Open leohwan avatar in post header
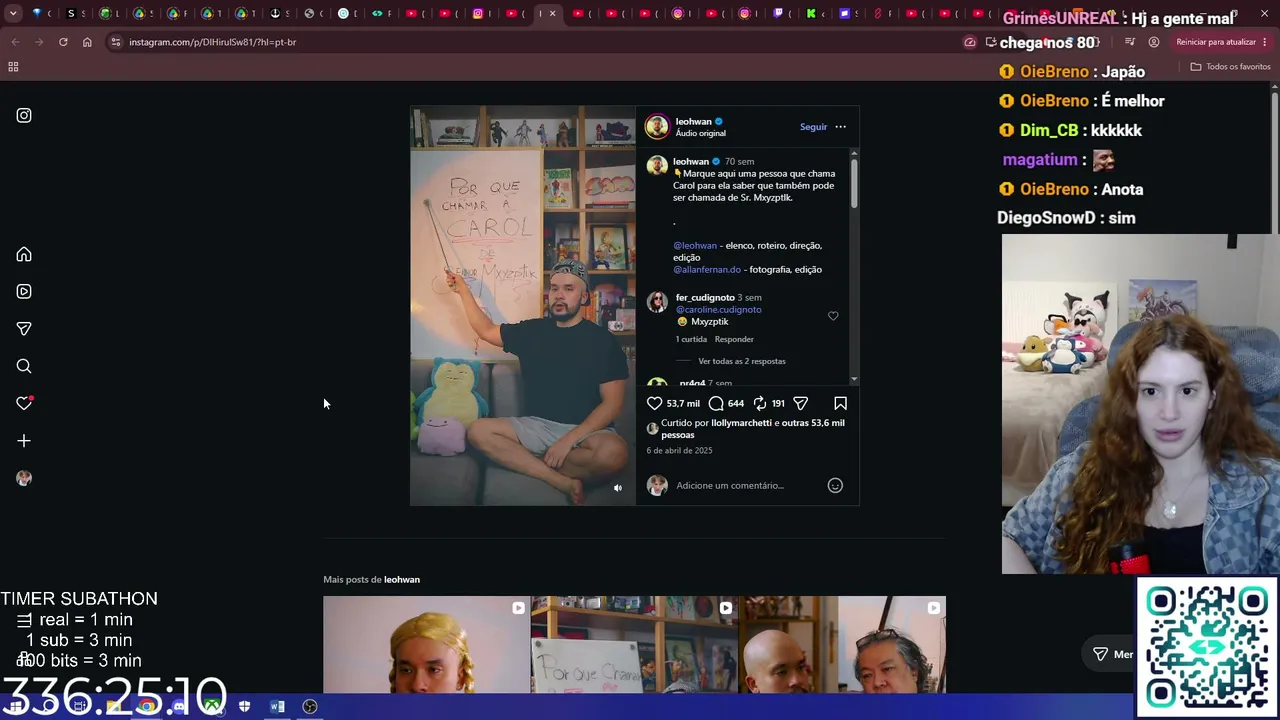This screenshot has height=720, width=1280. point(657,127)
